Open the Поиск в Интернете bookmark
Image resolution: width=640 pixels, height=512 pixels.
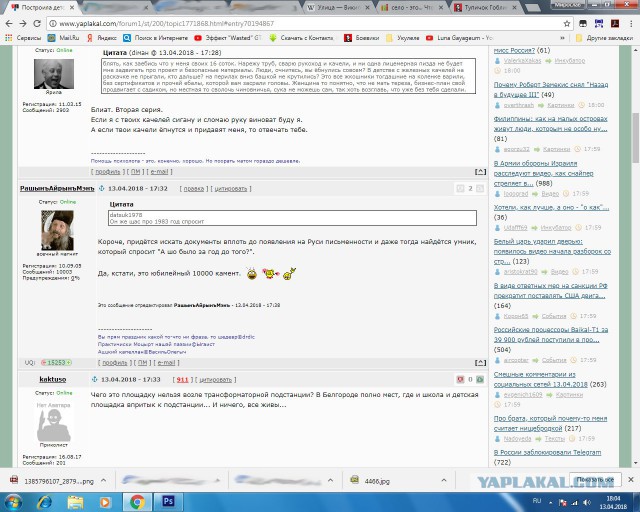(x=156, y=38)
